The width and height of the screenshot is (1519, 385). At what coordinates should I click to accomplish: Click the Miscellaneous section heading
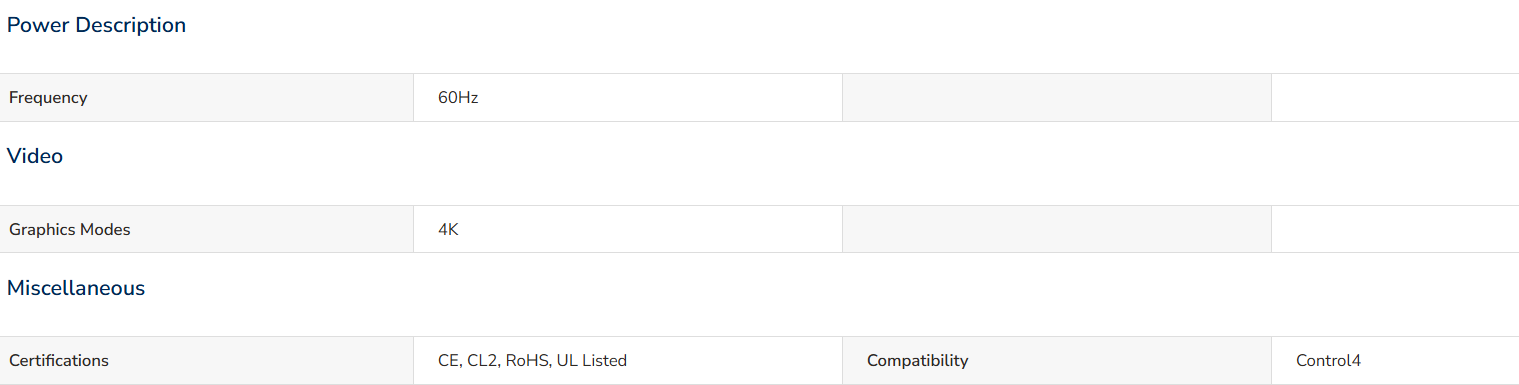point(76,288)
